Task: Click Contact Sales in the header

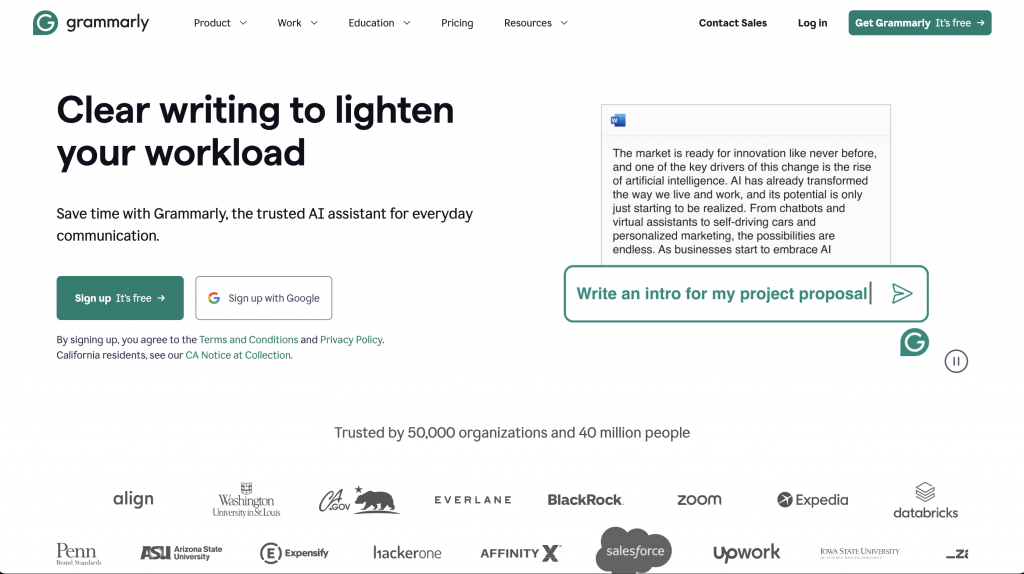Action: click(733, 23)
